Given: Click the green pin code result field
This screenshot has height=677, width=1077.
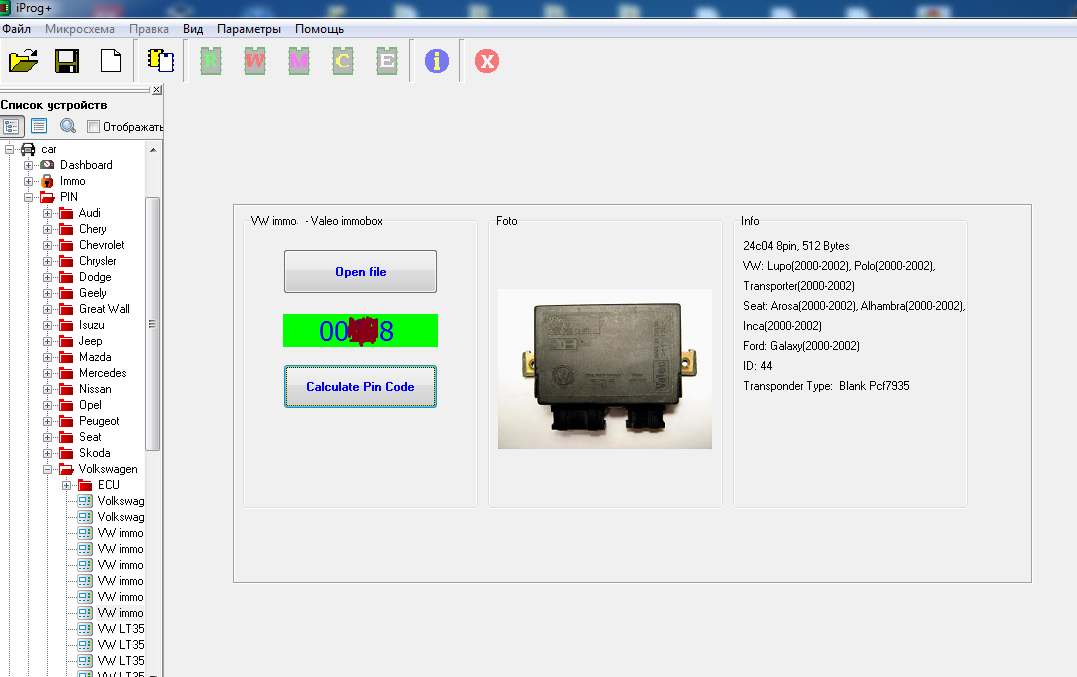Looking at the screenshot, I should (x=361, y=331).
